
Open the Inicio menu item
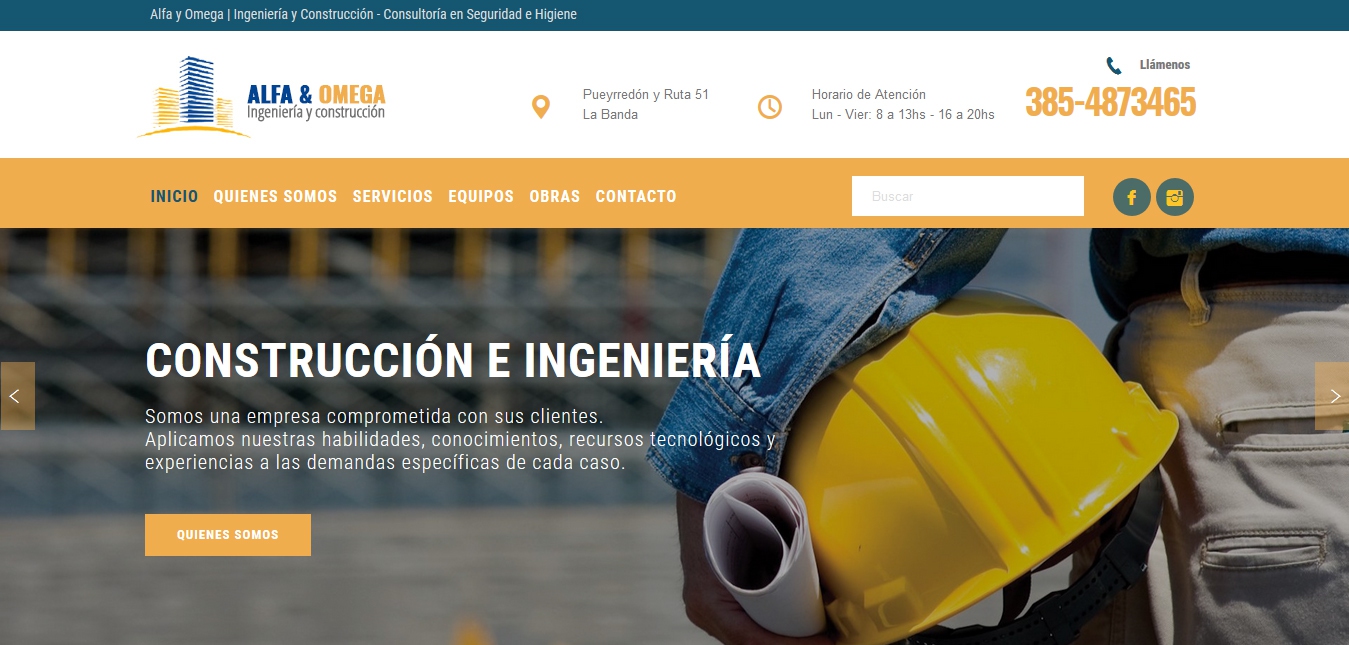(174, 196)
